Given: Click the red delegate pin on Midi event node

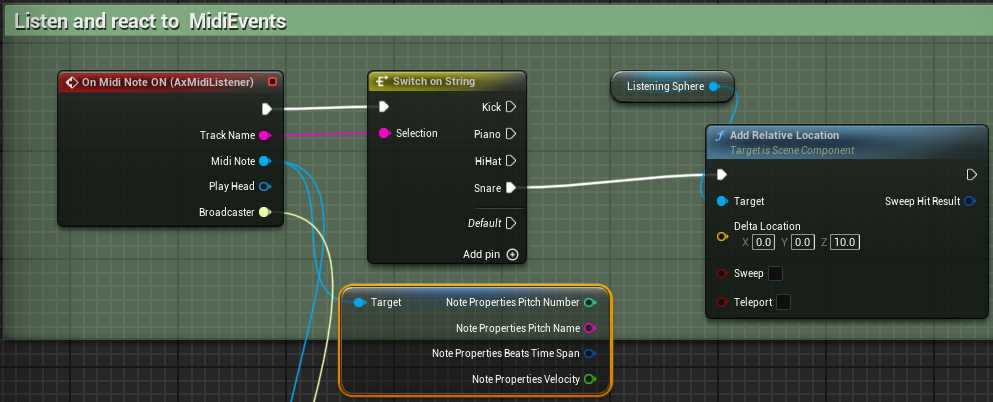Looking at the screenshot, I should click(x=272, y=82).
